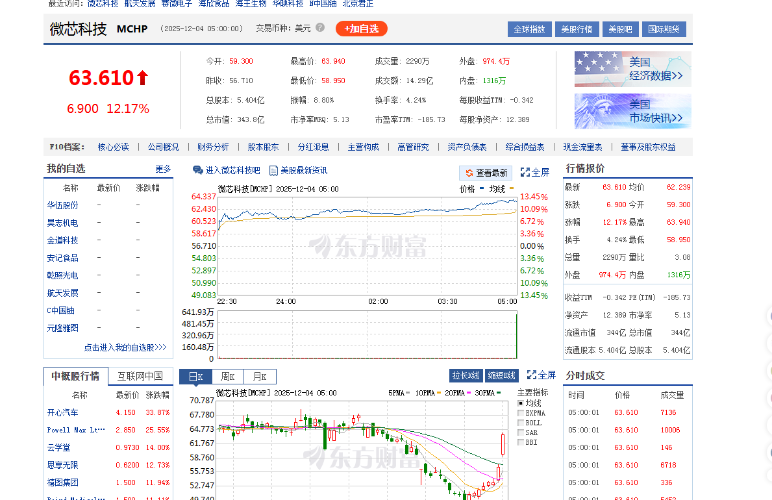Open Powell Max Ltd in the stock list
Screen dimensions: 772x500
click(x=76, y=430)
